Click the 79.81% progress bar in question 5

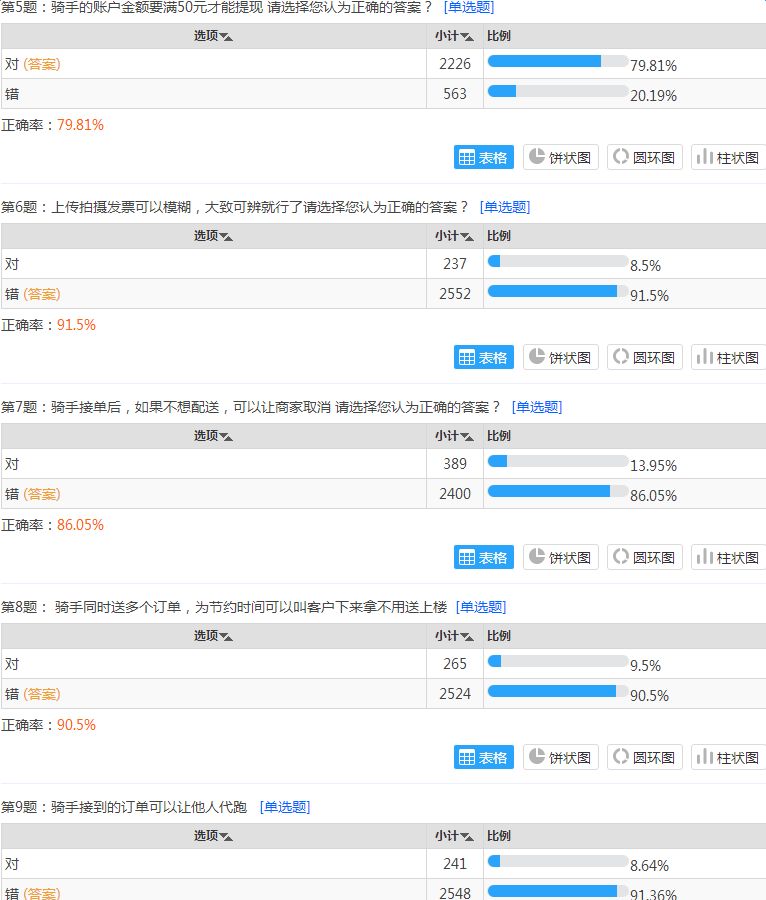(x=558, y=61)
